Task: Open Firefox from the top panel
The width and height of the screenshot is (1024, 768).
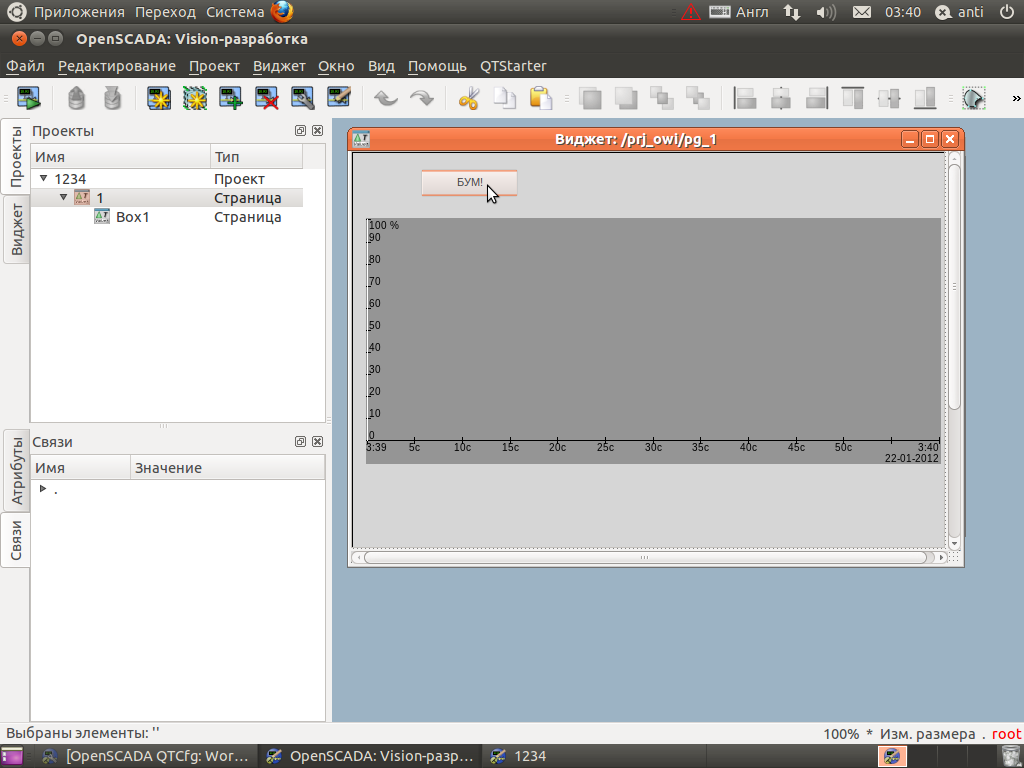Action: pos(282,12)
